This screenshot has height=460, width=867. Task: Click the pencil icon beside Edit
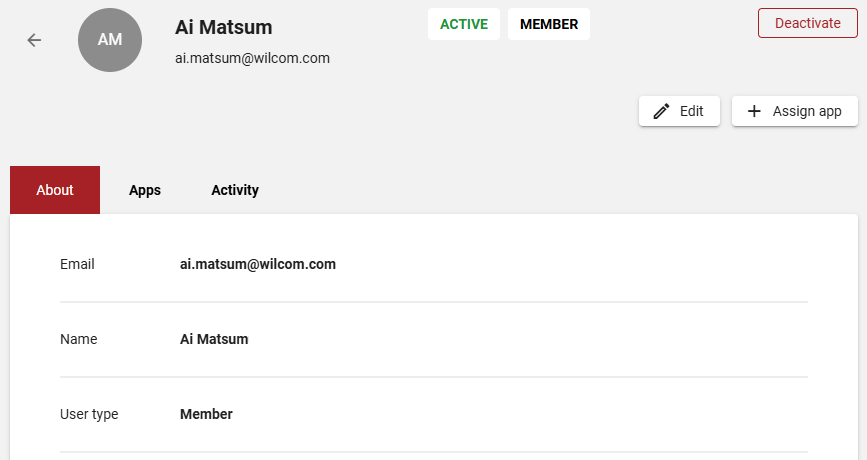point(661,111)
